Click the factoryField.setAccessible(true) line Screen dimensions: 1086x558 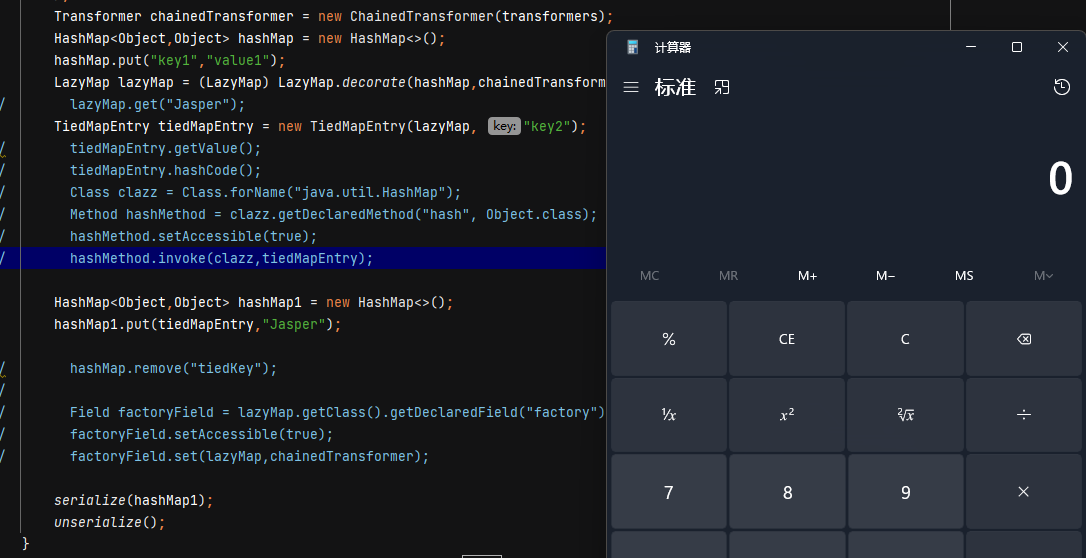coord(202,435)
